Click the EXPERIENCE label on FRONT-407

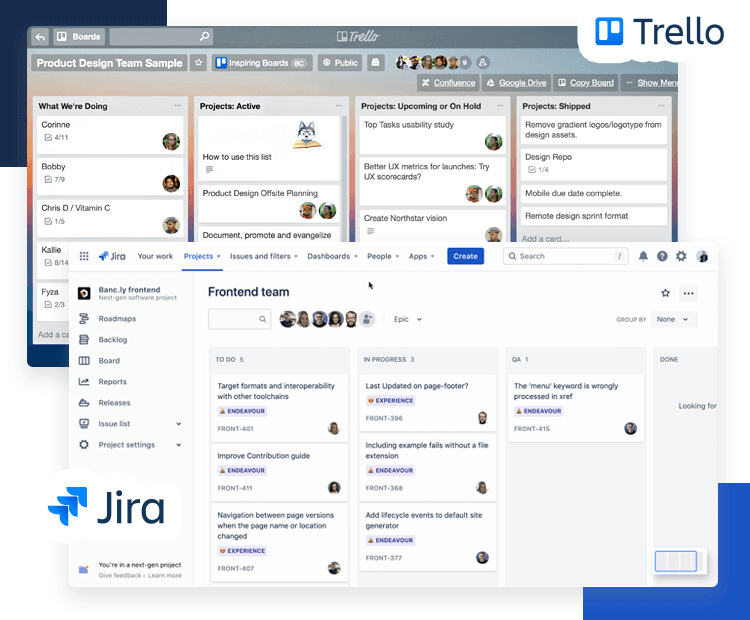242,551
